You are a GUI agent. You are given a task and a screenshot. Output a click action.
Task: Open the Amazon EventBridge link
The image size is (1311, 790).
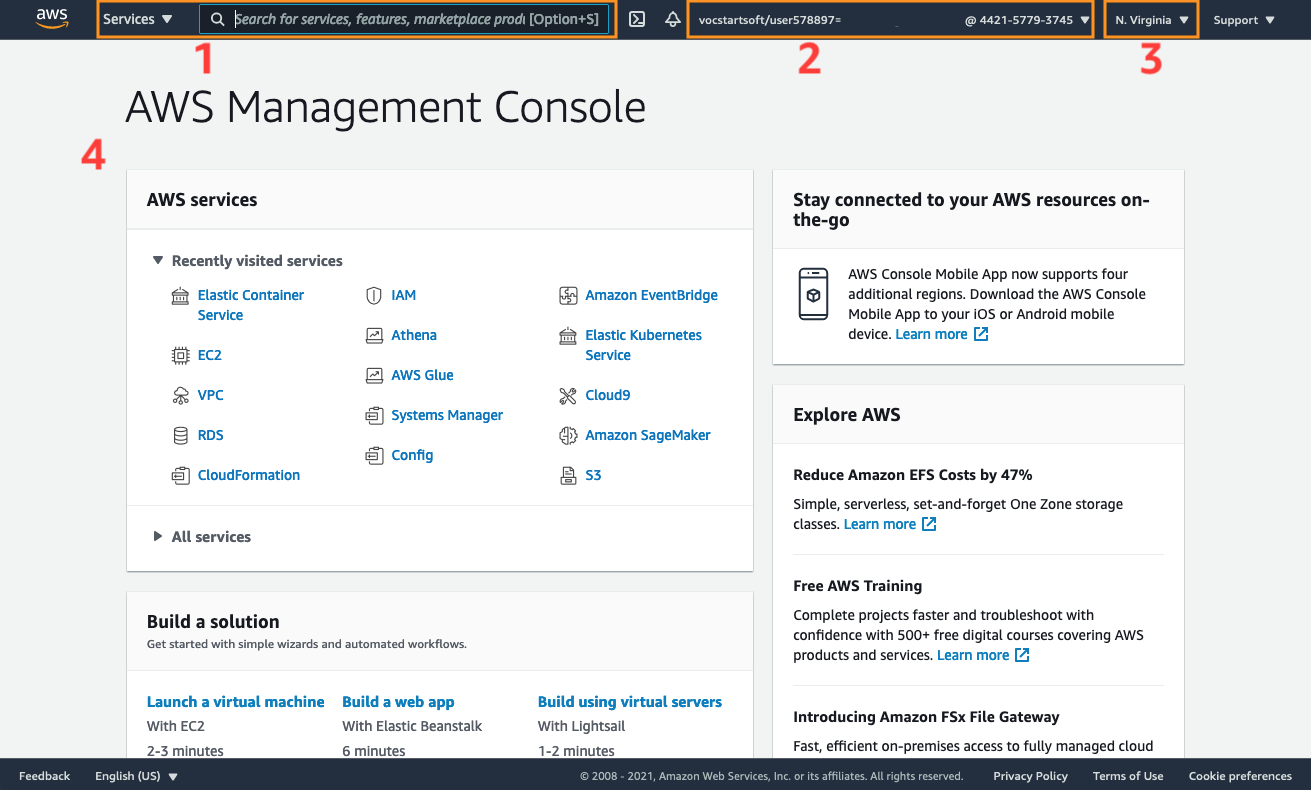[652, 295]
